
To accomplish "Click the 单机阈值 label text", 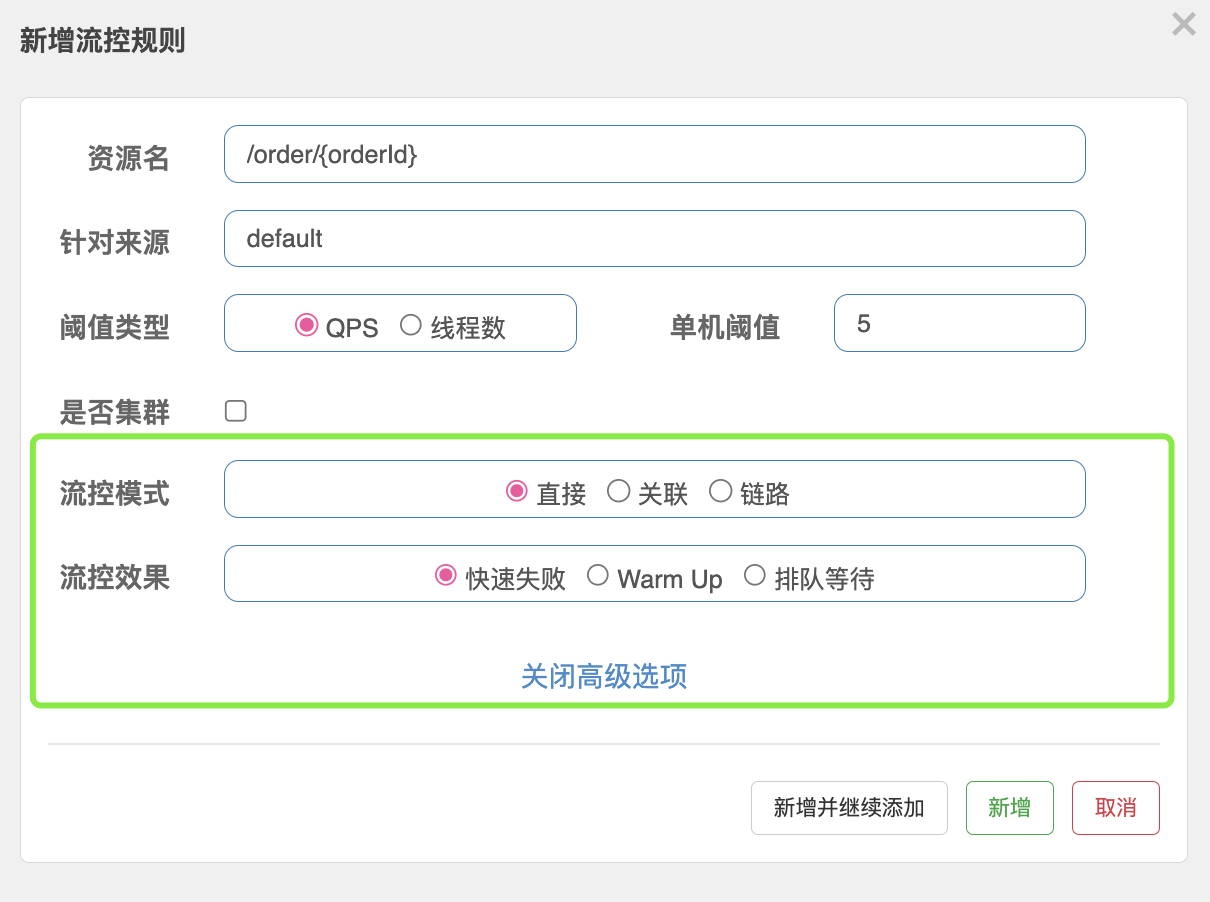I will [725, 327].
